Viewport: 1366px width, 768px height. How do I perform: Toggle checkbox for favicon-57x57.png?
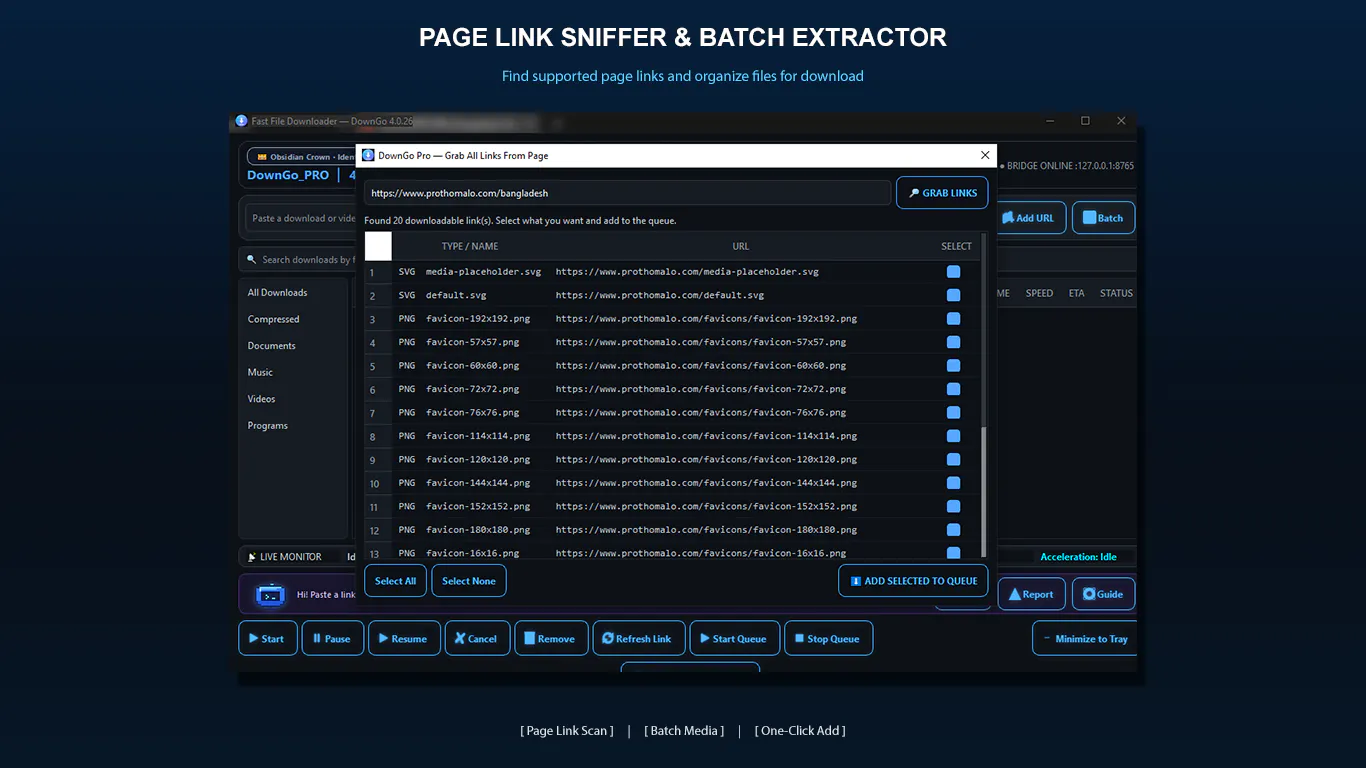[x=953, y=342]
